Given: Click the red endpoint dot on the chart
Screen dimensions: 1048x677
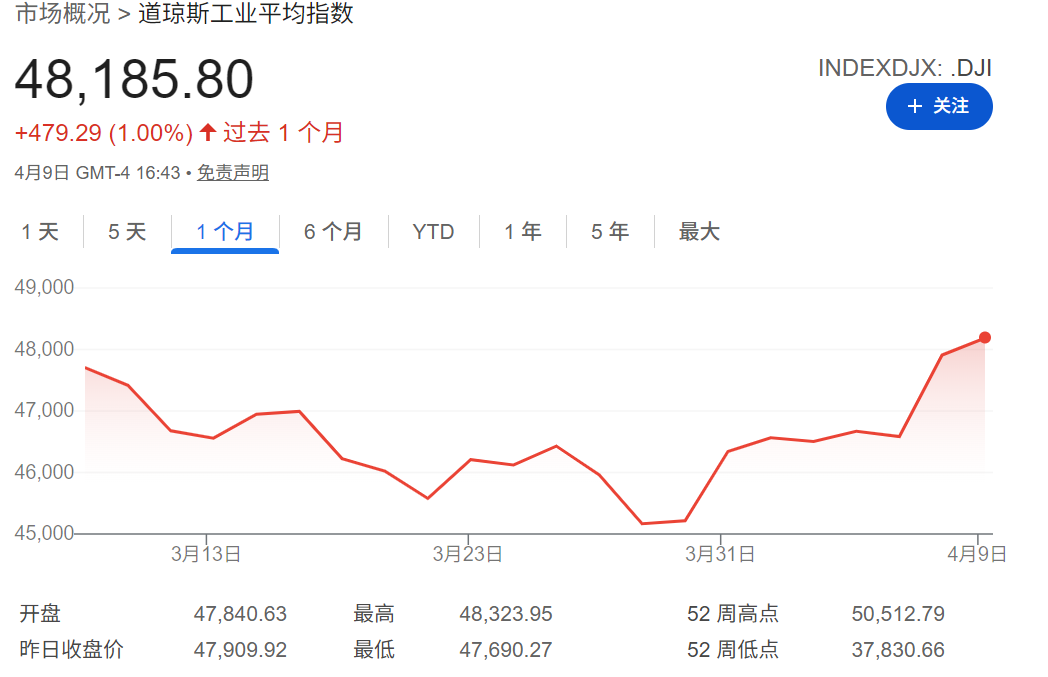Looking at the screenshot, I should point(985,337).
